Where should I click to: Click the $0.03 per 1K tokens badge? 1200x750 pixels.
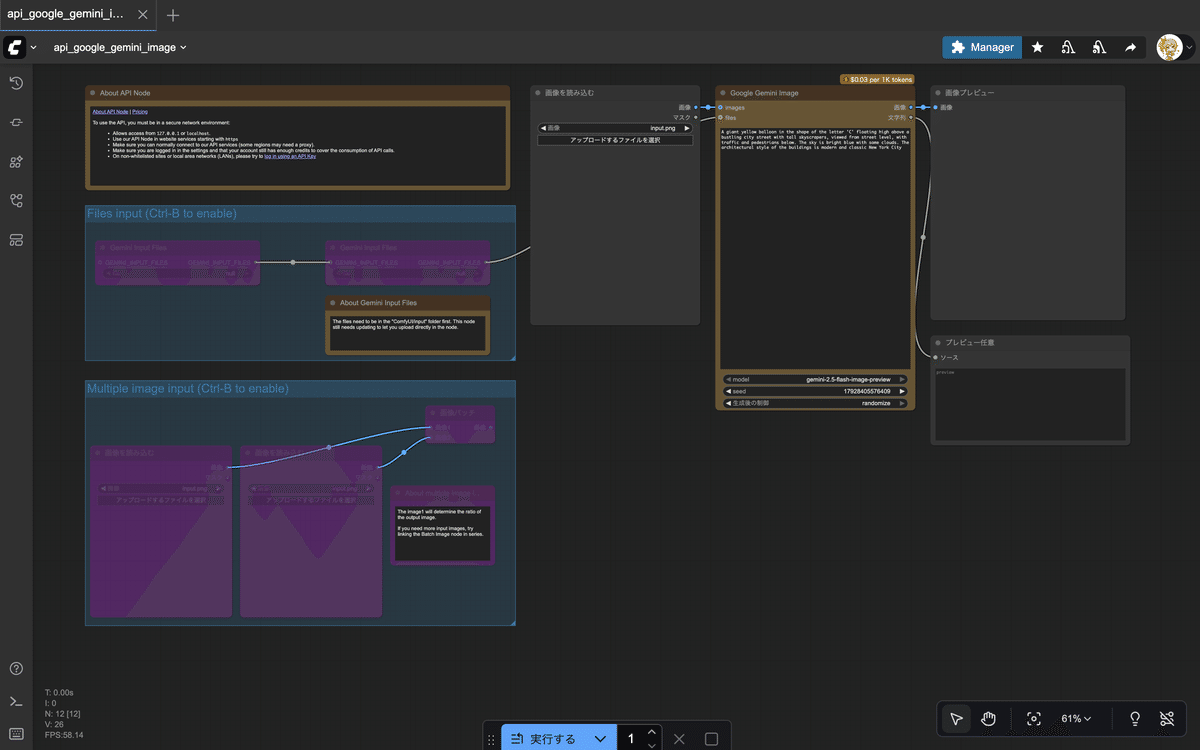coord(877,79)
